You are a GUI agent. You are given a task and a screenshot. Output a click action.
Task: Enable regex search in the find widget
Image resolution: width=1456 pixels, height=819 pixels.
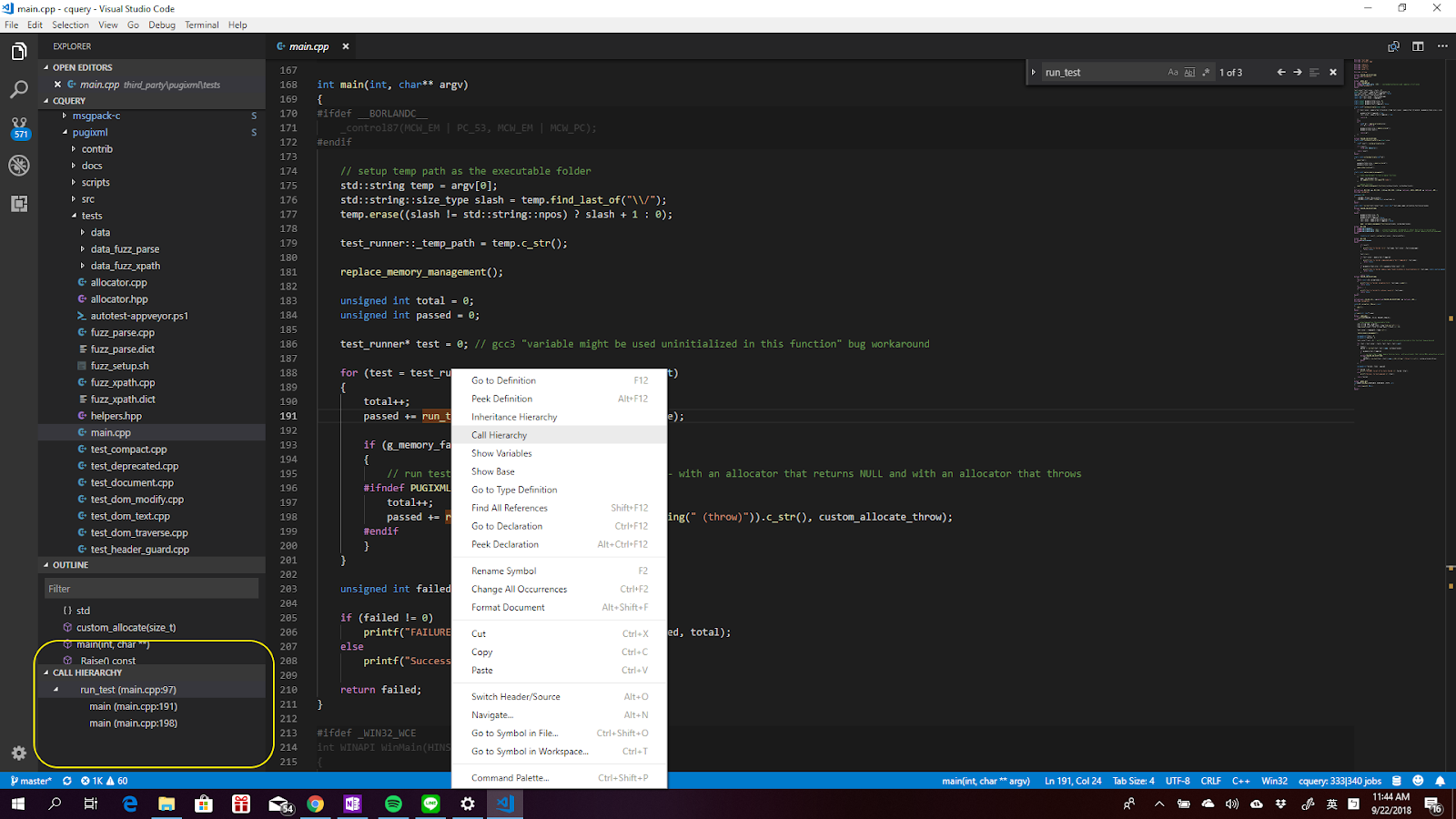point(1206,72)
